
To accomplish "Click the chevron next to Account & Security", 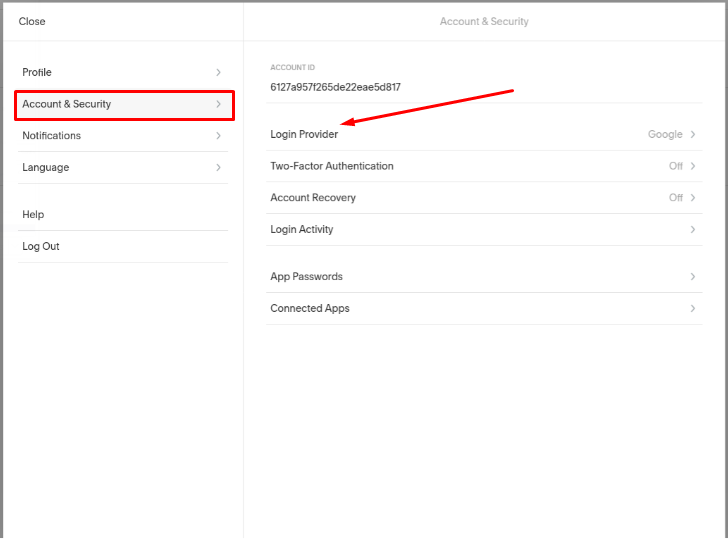I will point(218,104).
